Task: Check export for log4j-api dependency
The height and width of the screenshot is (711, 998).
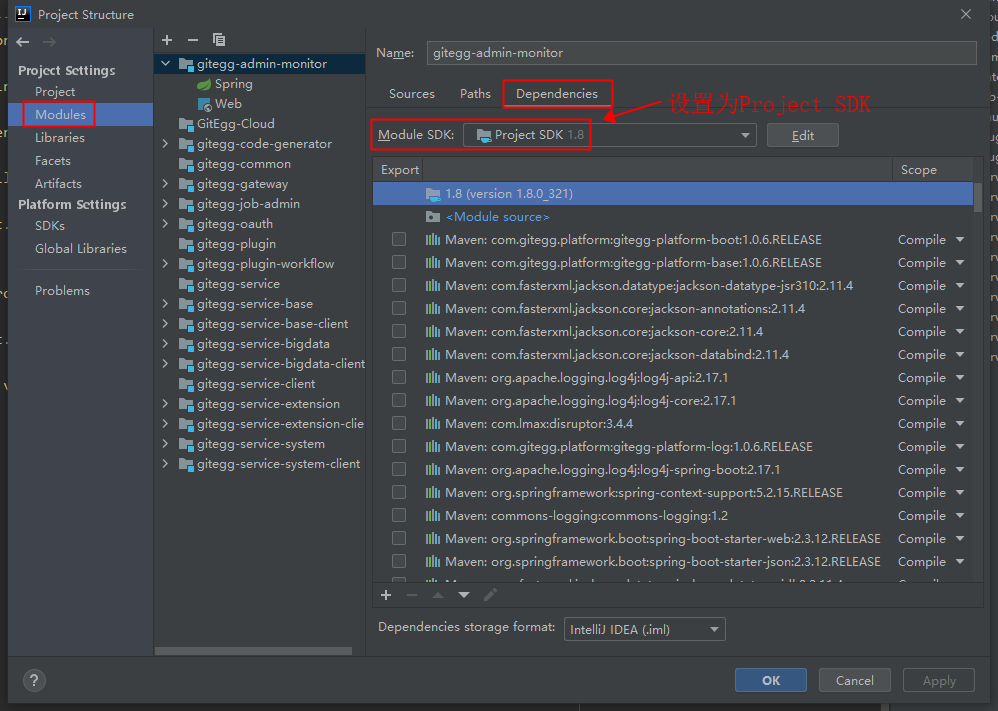Action: [399, 377]
